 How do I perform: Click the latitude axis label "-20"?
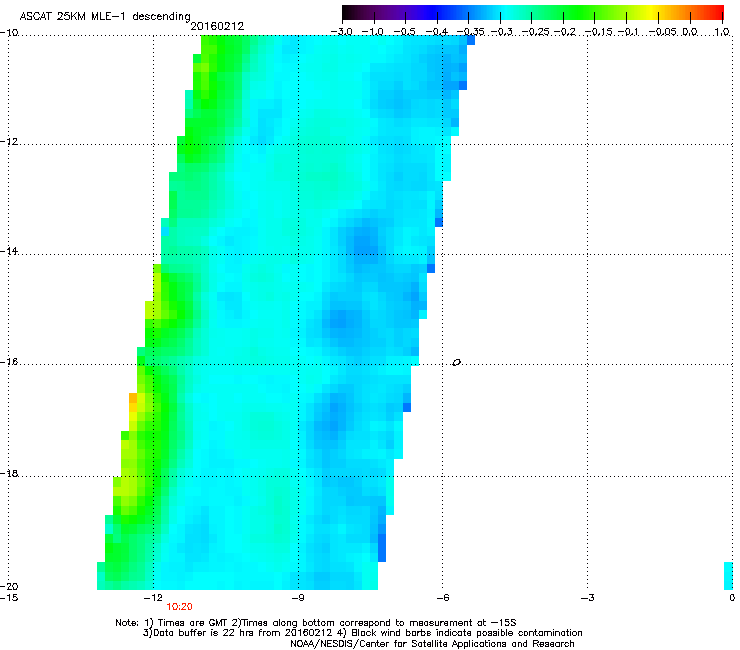[x=9, y=586]
